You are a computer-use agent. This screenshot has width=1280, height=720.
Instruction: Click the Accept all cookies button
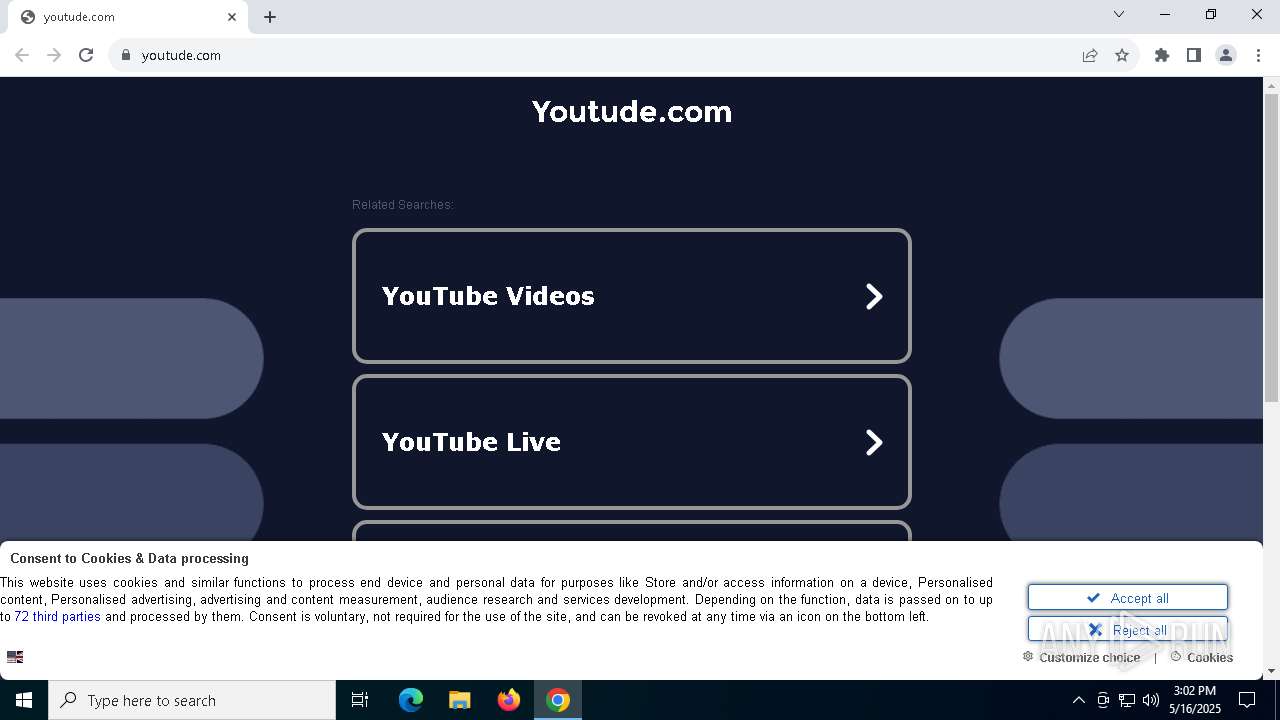pyautogui.click(x=1128, y=598)
